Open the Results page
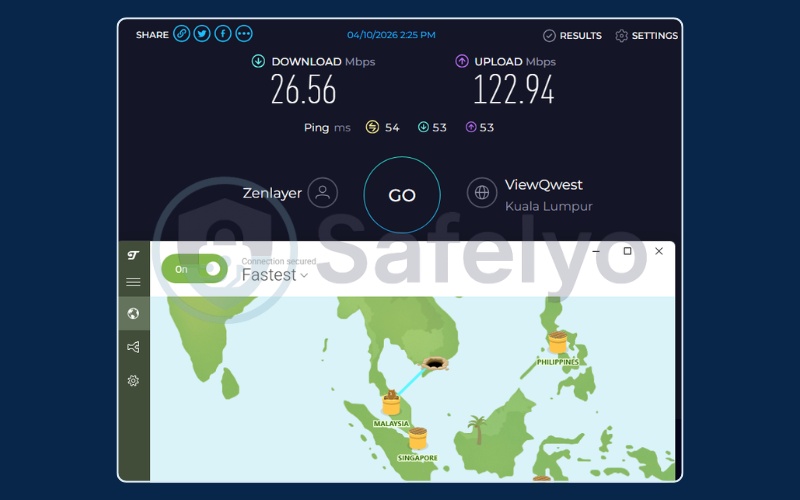 tap(572, 35)
